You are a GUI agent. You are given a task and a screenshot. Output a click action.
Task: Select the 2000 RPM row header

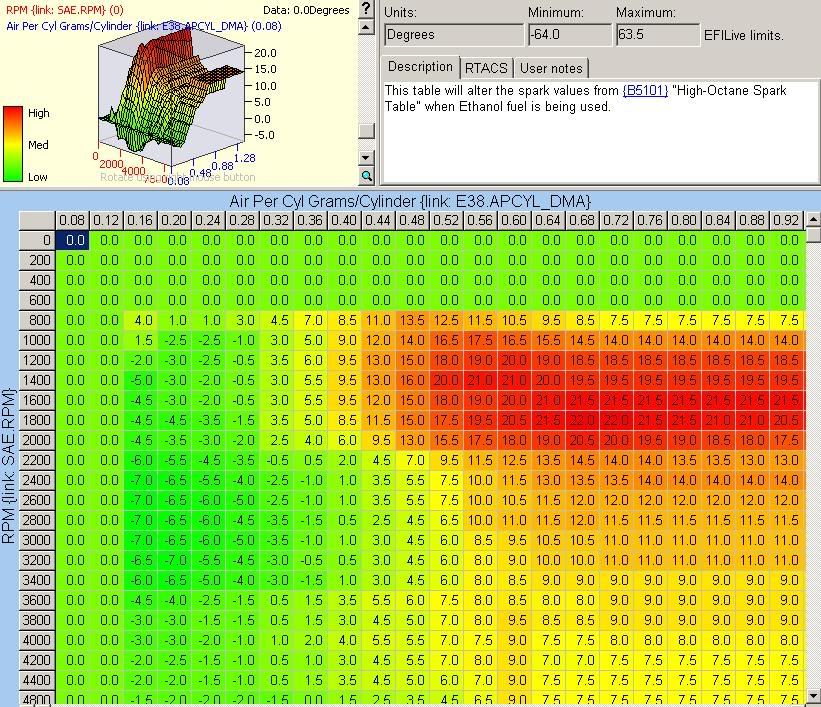[38, 440]
